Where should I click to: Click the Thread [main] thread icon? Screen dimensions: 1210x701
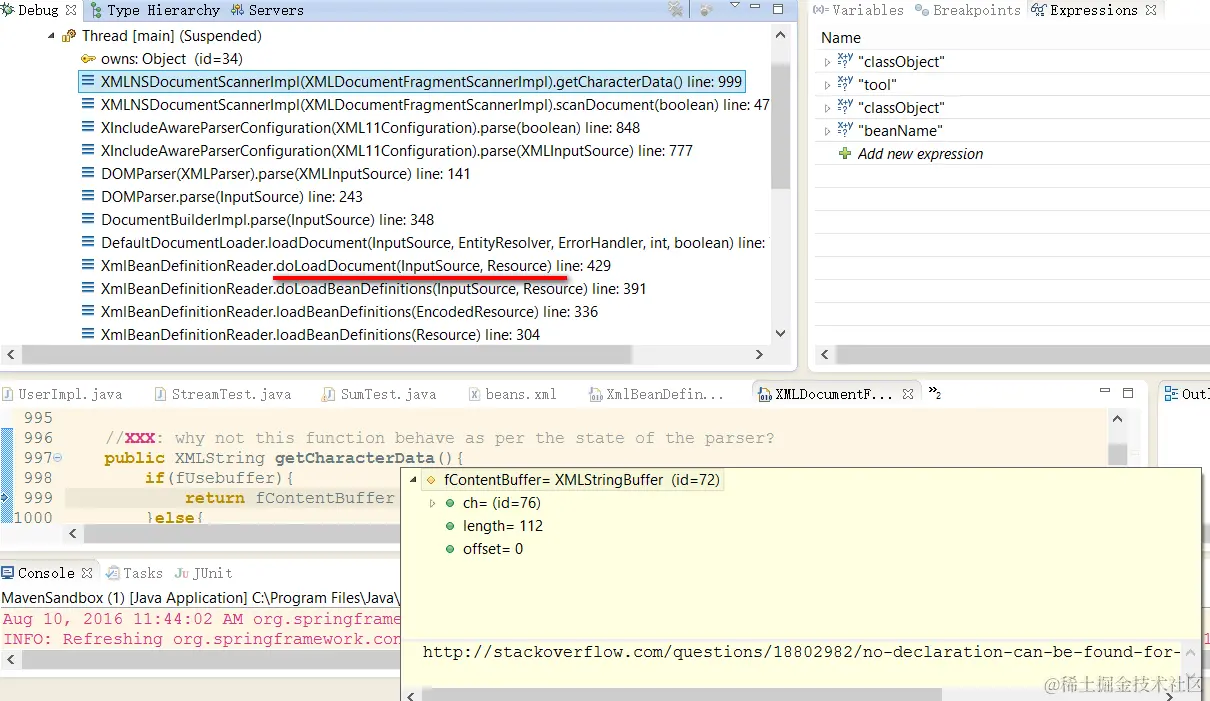(69, 36)
